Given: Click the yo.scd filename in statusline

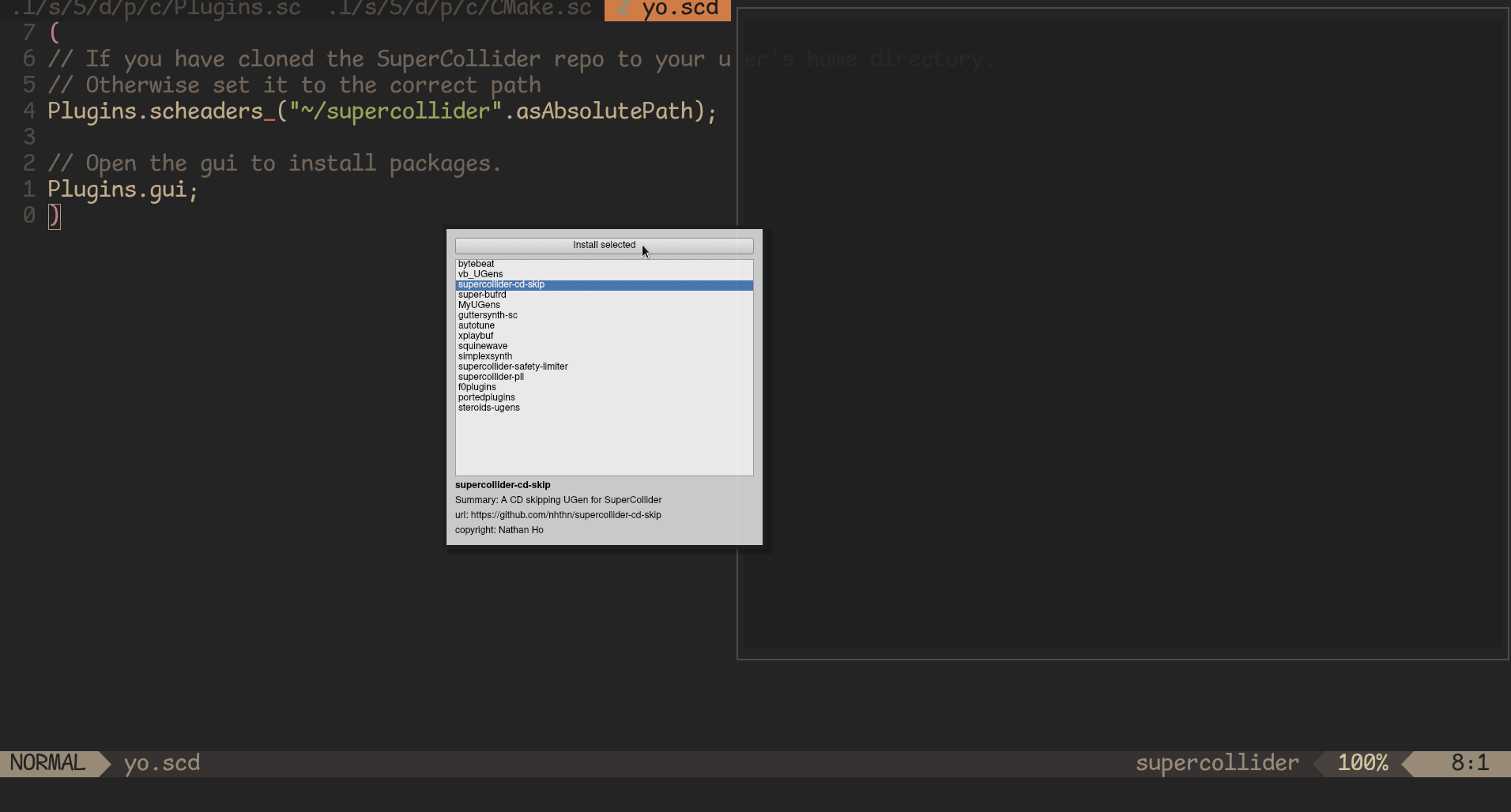Looking at the screenshot, I should point(162,763).
